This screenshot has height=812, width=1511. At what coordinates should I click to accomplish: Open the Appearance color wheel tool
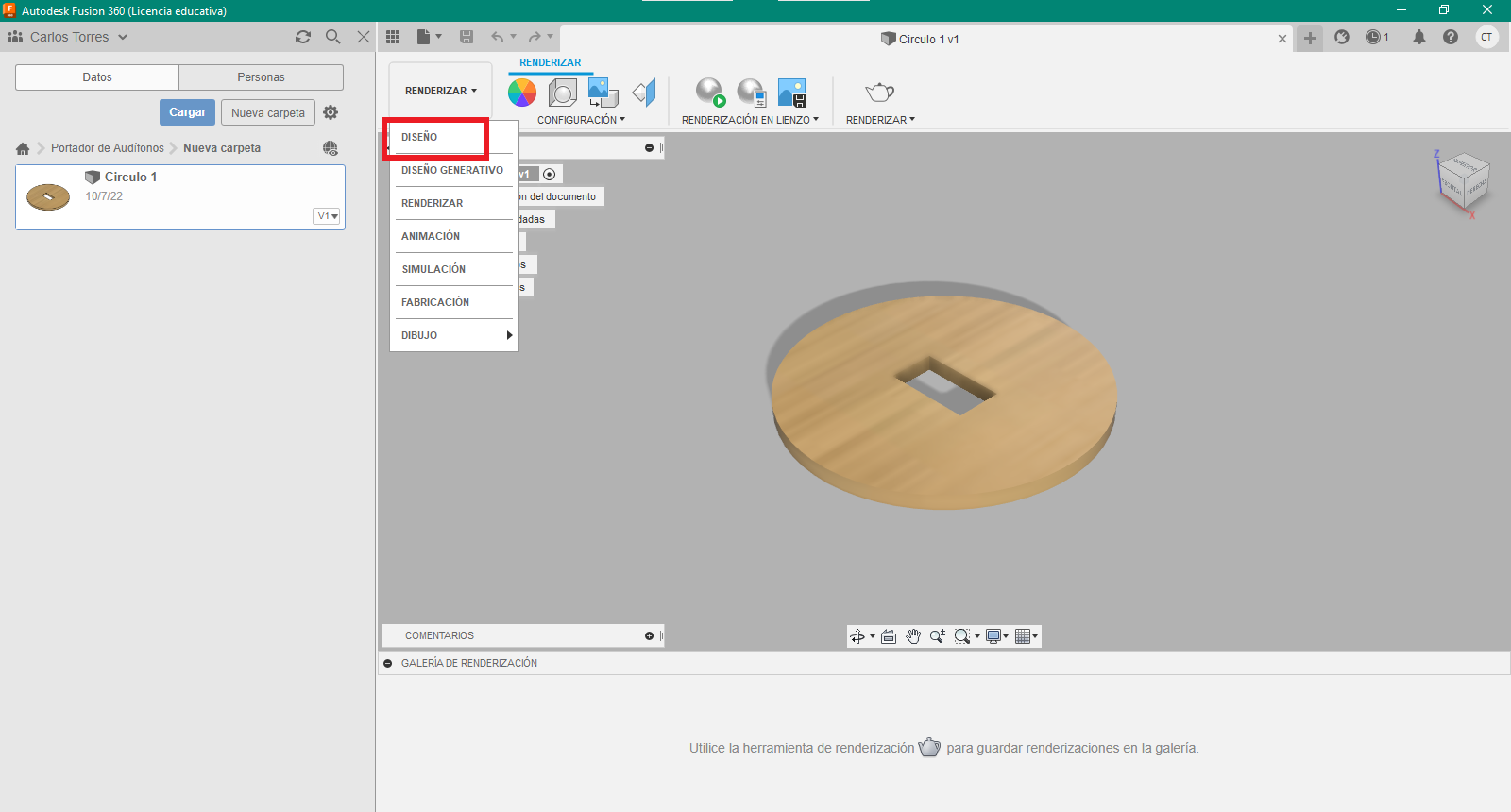[522, 93]
